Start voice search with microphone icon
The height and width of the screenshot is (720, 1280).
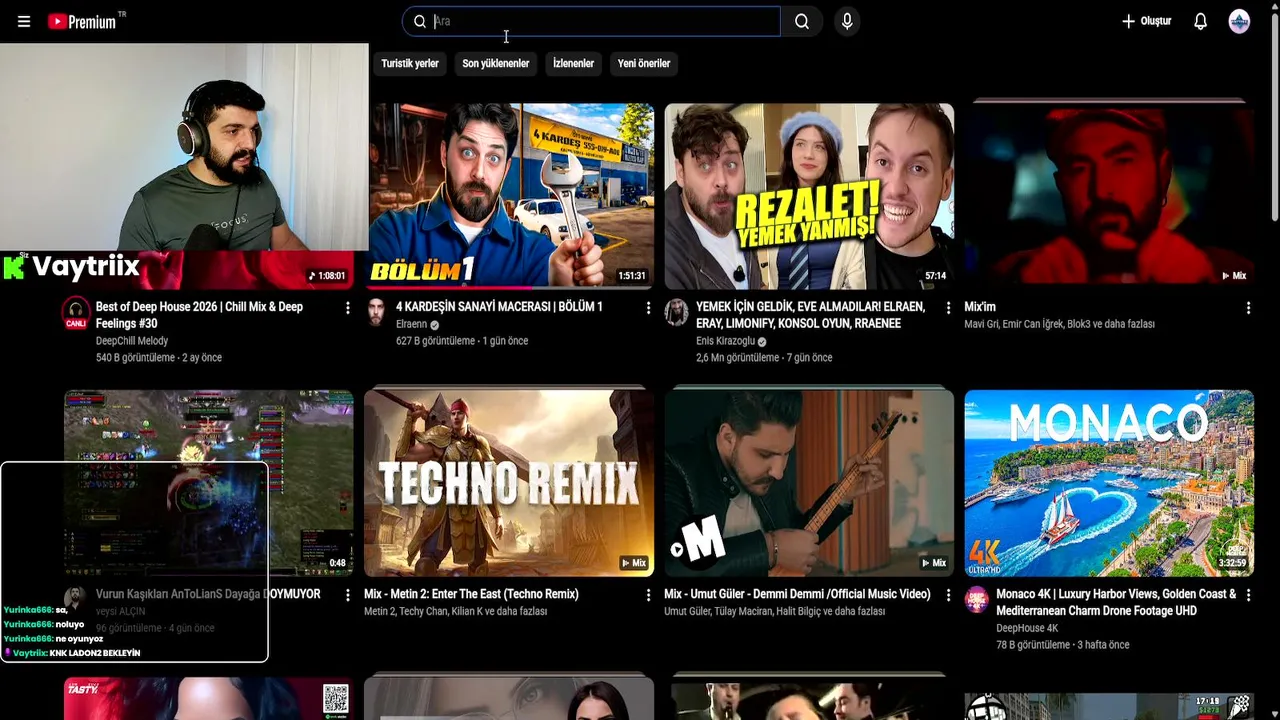tap(847, 21)
